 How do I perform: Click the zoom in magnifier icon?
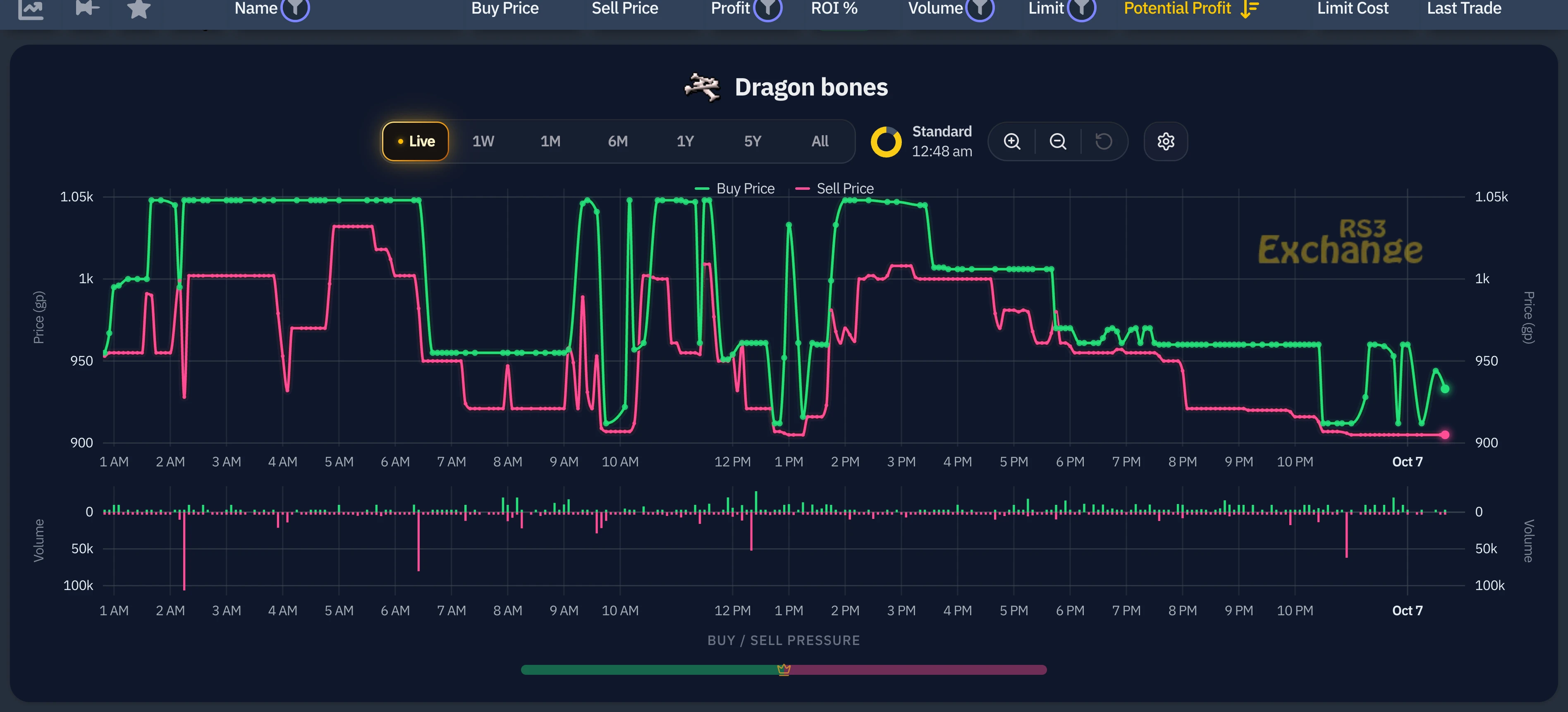coord(1012,141)
